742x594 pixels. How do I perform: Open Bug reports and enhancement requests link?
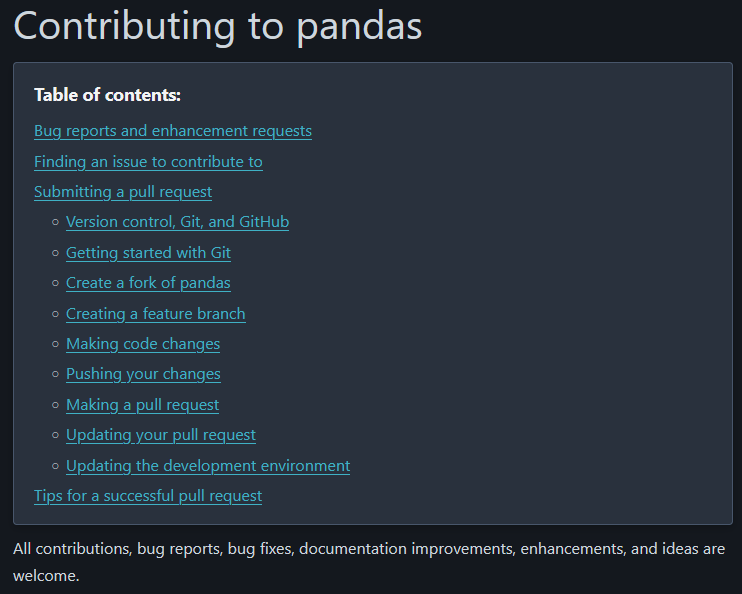tap(173, 131)
